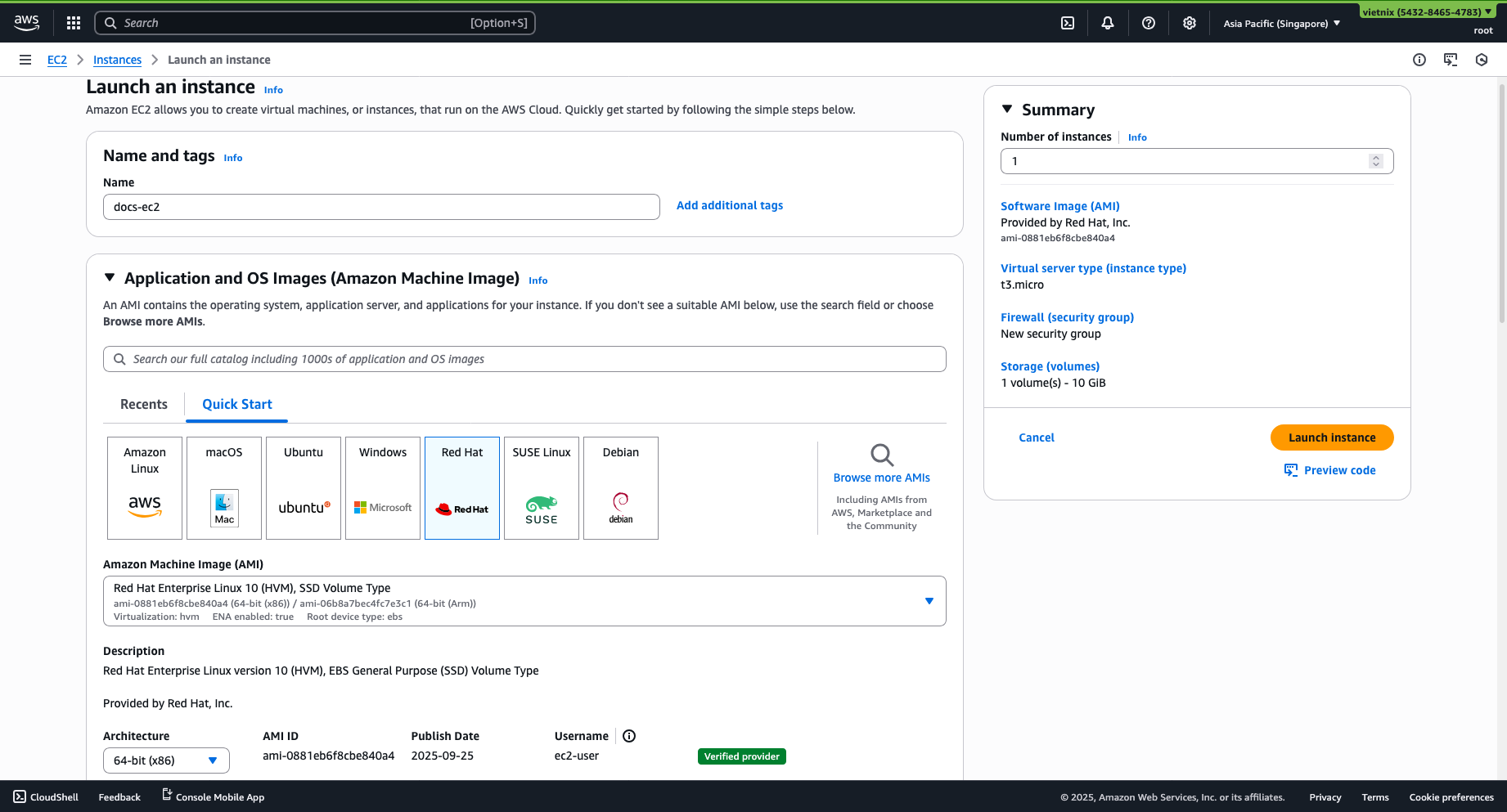Expand the Amazon Machine Image dropdown
The image size is (1507, 812).
929,600
